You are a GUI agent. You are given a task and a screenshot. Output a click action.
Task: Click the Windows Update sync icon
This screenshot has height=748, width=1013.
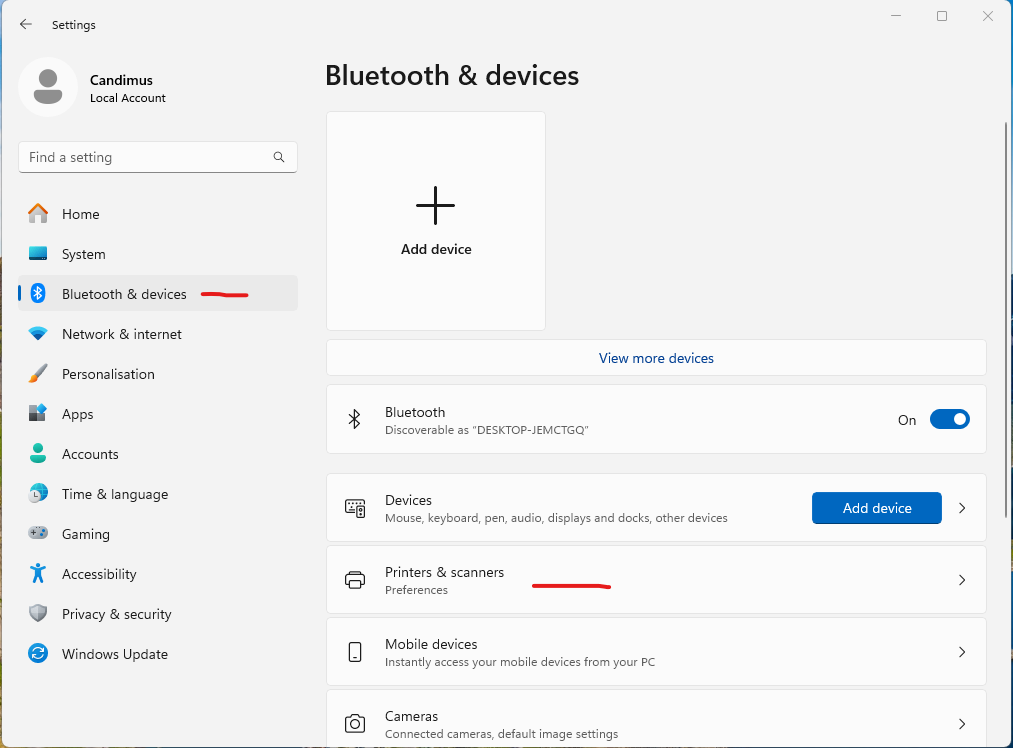tap(38, 654)
